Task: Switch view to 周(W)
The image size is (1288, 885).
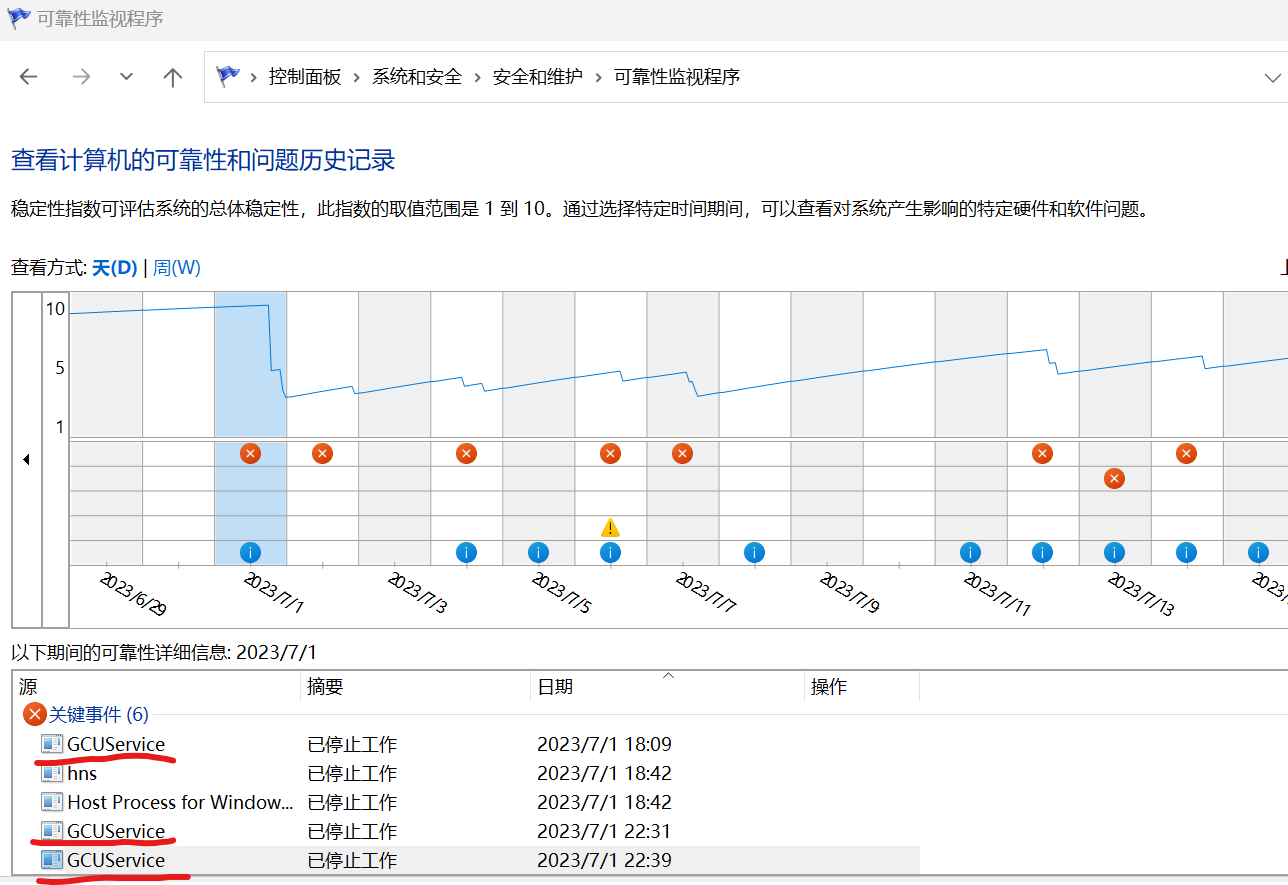Action: [x=177, y=268]
